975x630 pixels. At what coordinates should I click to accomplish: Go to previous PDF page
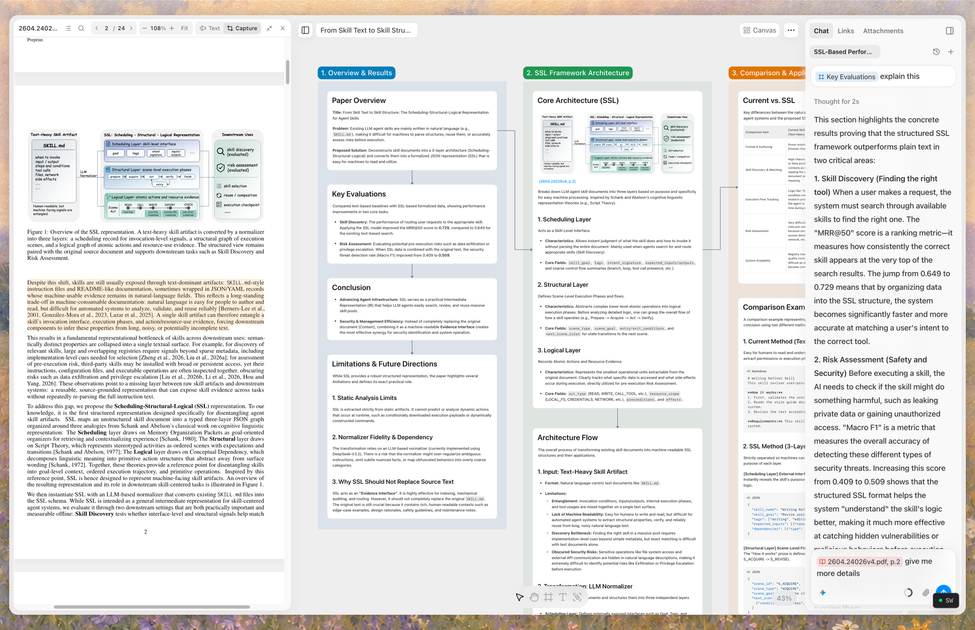96,28
